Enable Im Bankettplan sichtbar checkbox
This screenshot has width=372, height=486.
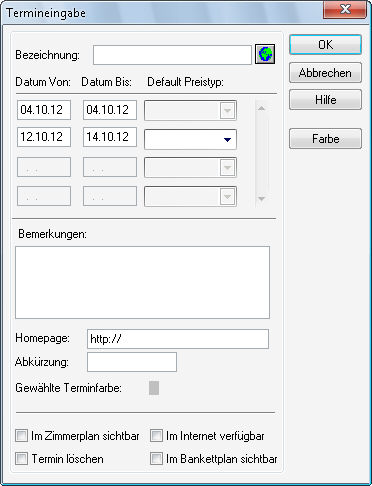(x=156, y=458)
